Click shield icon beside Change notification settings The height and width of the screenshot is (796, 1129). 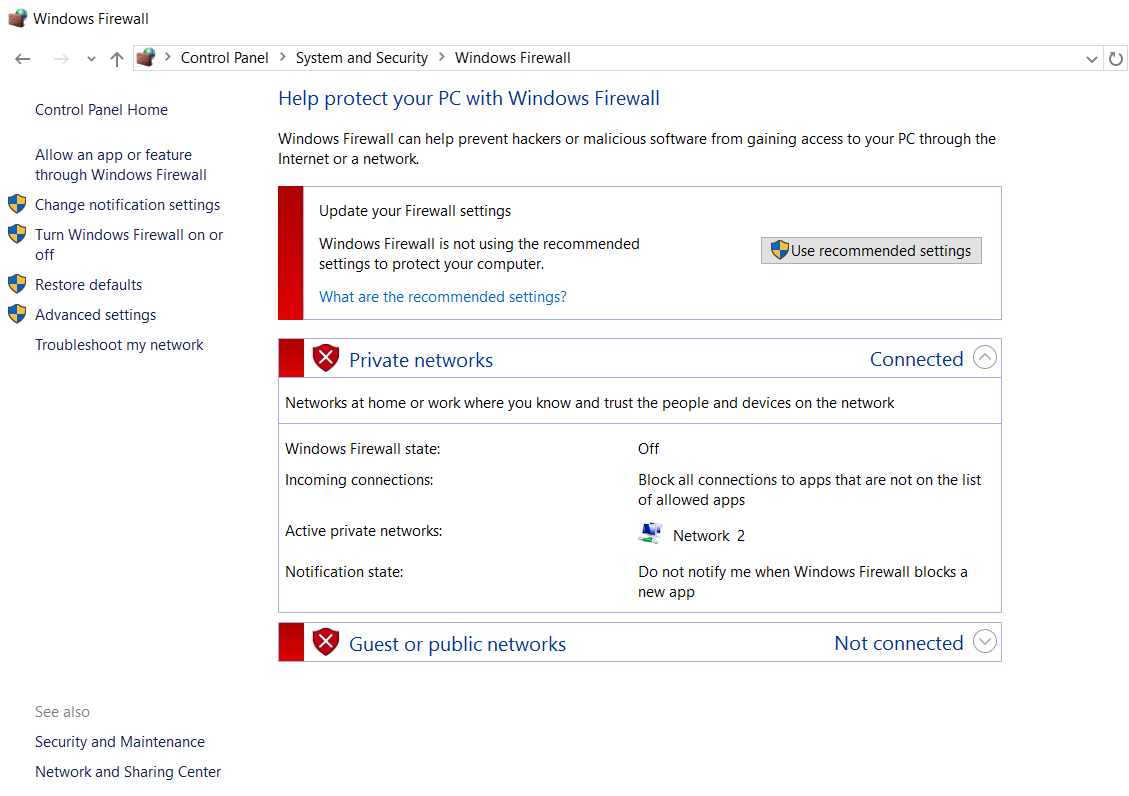(17, 204)
